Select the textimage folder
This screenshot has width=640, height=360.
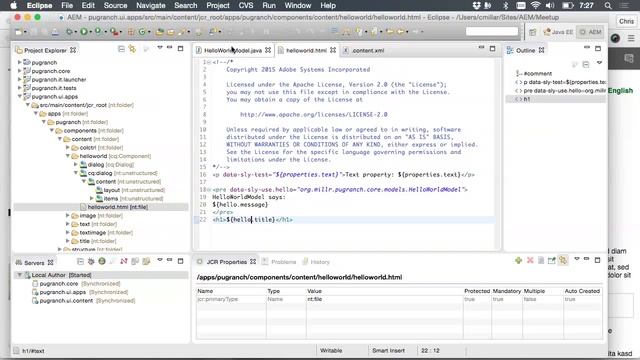102,233
